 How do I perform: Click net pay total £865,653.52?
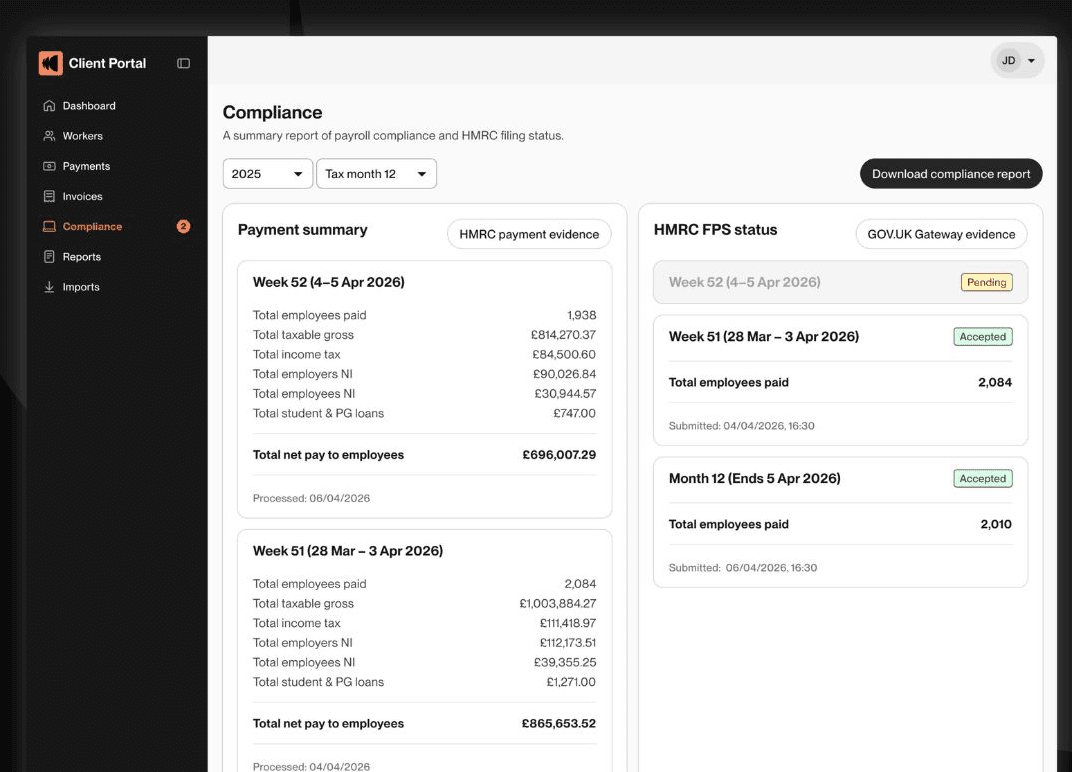coord(559,723)
